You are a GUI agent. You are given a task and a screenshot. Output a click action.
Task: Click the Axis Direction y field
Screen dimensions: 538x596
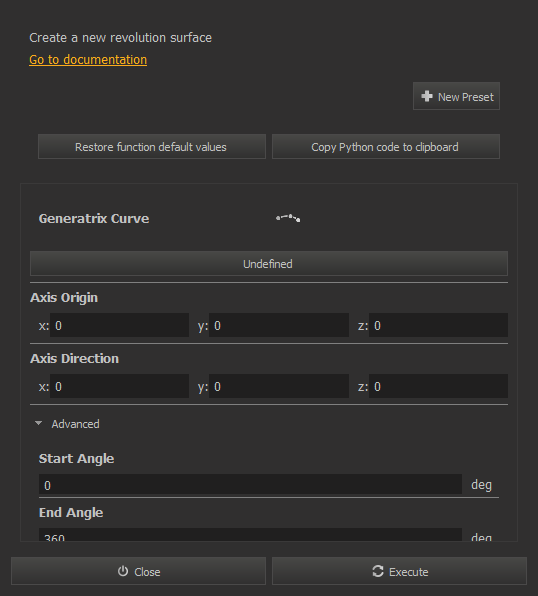[x=279, y=386]
